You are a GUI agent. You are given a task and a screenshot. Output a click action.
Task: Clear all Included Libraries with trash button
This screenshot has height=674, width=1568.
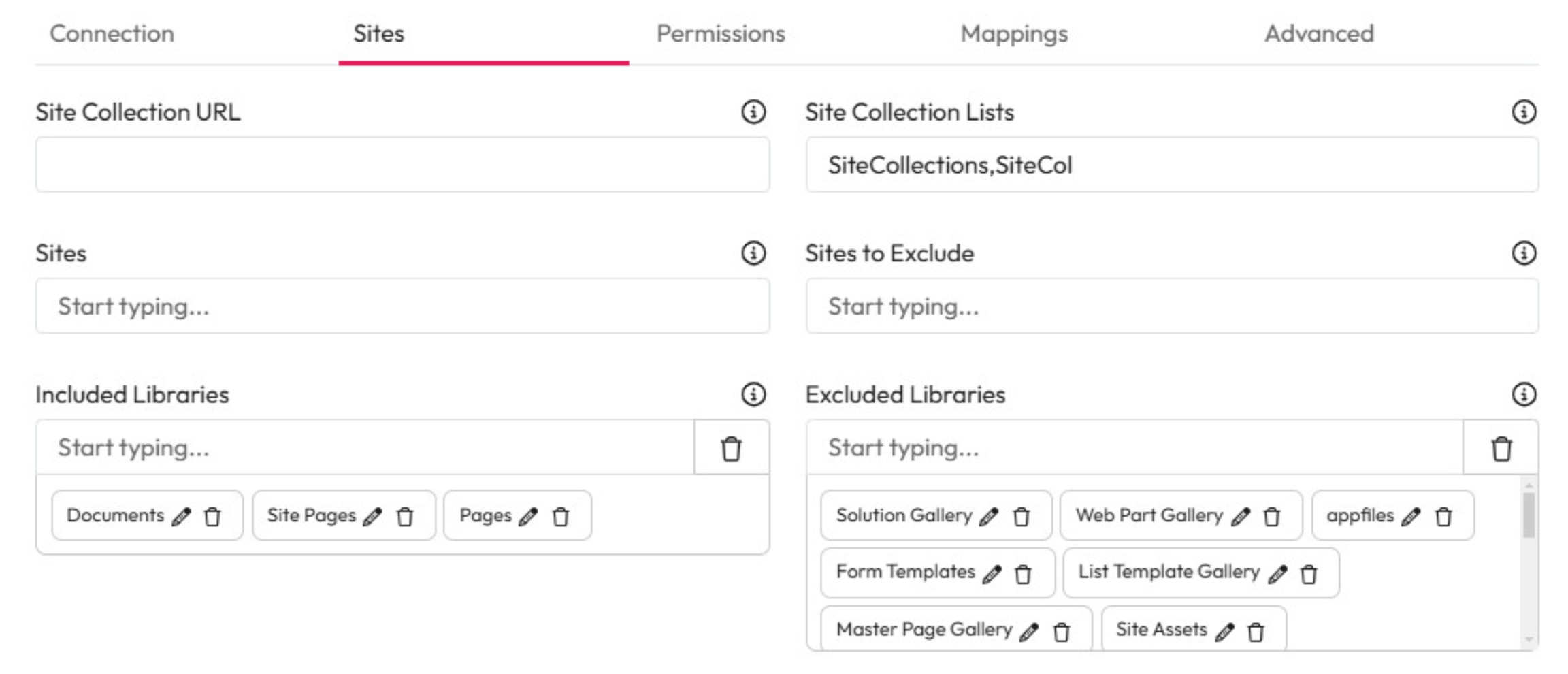[731, 448]
